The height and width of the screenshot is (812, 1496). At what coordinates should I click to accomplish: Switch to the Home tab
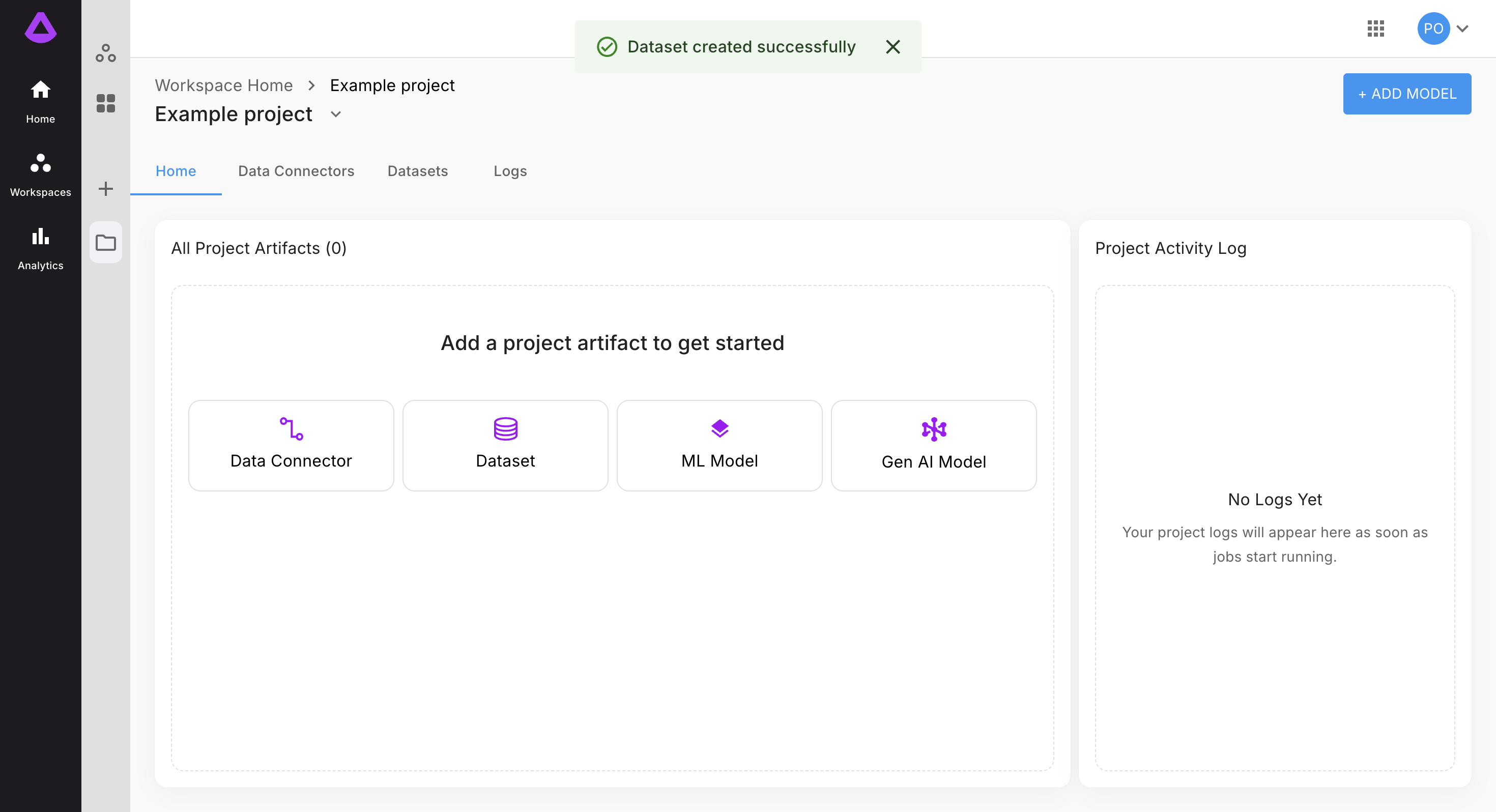pyautogui.click(x=176, y=171)
